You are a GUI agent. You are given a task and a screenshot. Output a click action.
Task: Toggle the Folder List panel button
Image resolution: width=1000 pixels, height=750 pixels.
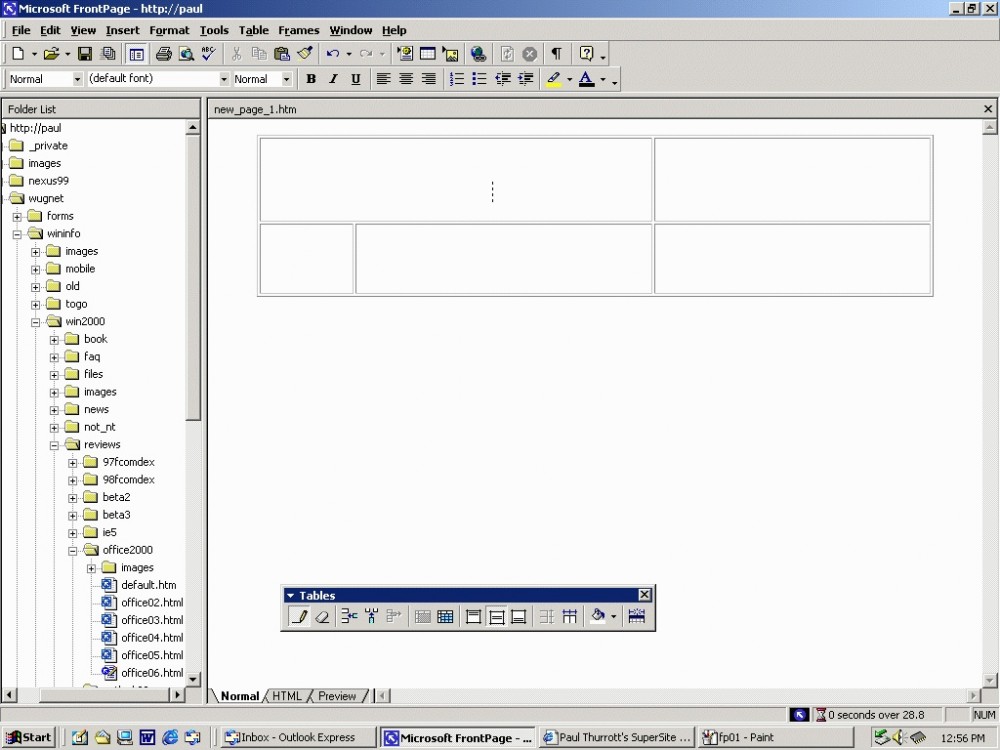tap(136, 54)
